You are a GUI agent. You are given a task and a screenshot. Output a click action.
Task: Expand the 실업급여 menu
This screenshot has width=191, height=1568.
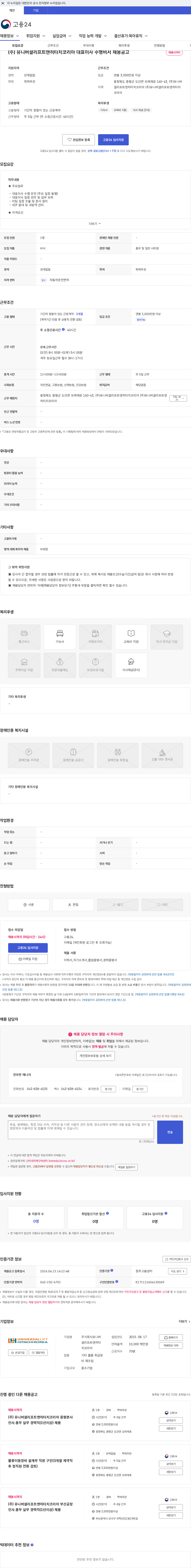pos(62,36)
